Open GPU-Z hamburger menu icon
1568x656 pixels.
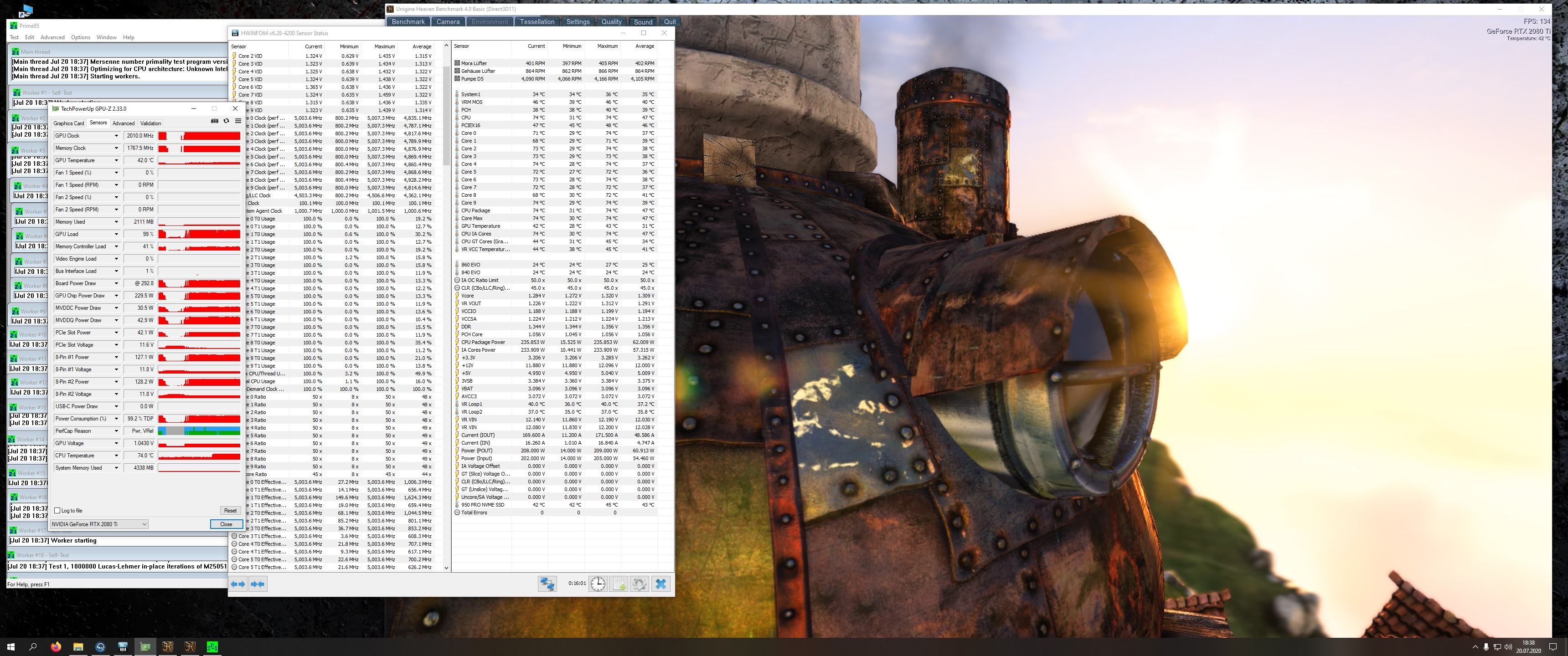click(x=238, y=121)
